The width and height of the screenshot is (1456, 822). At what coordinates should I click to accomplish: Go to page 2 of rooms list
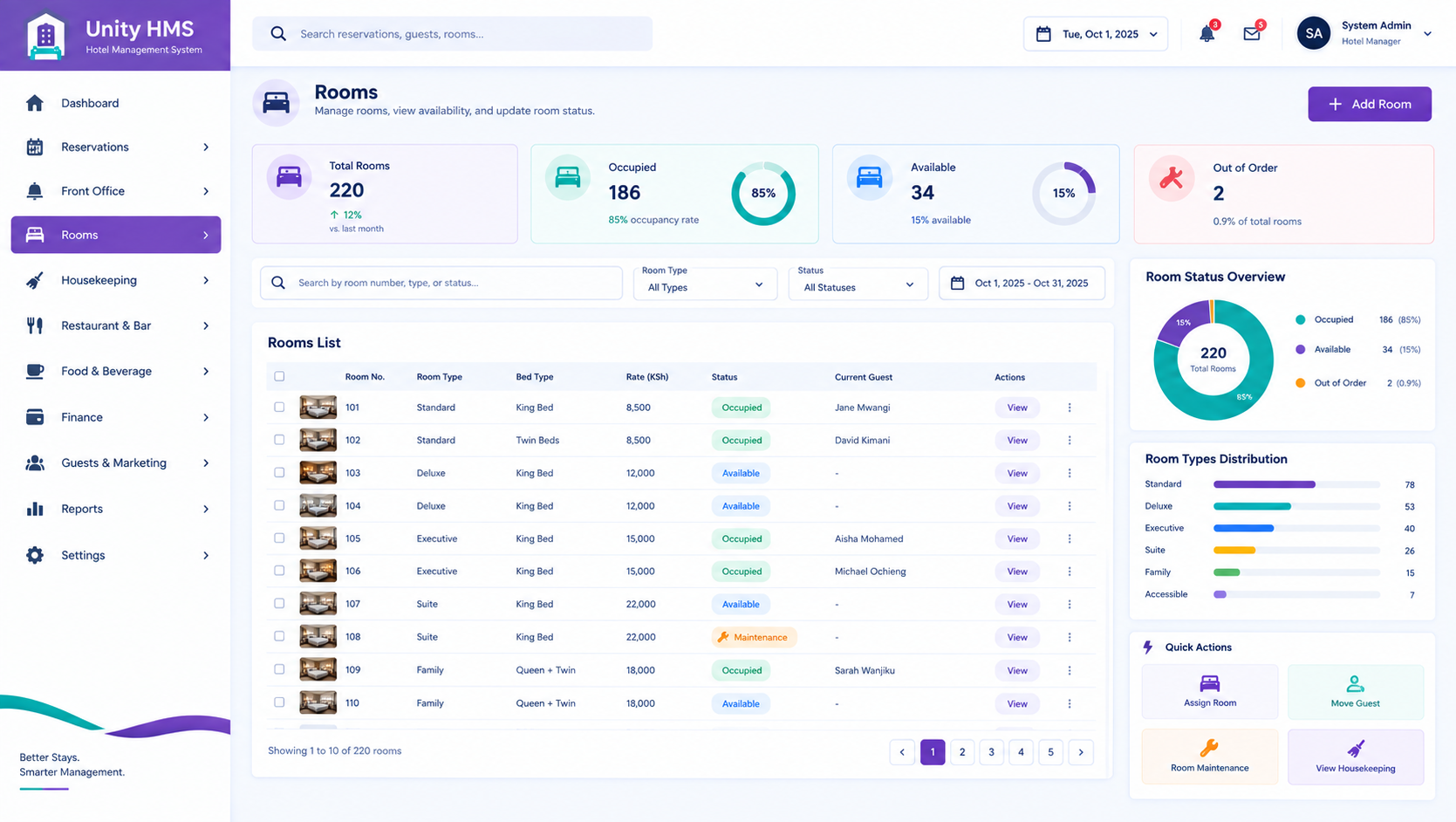coord(962,751)
